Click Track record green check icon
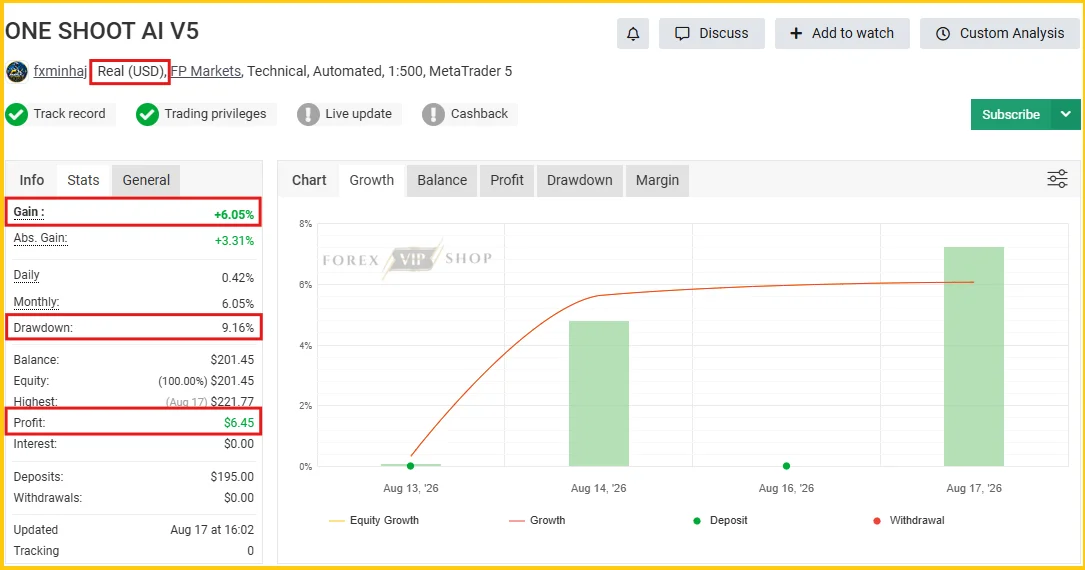 coord(17,114)
